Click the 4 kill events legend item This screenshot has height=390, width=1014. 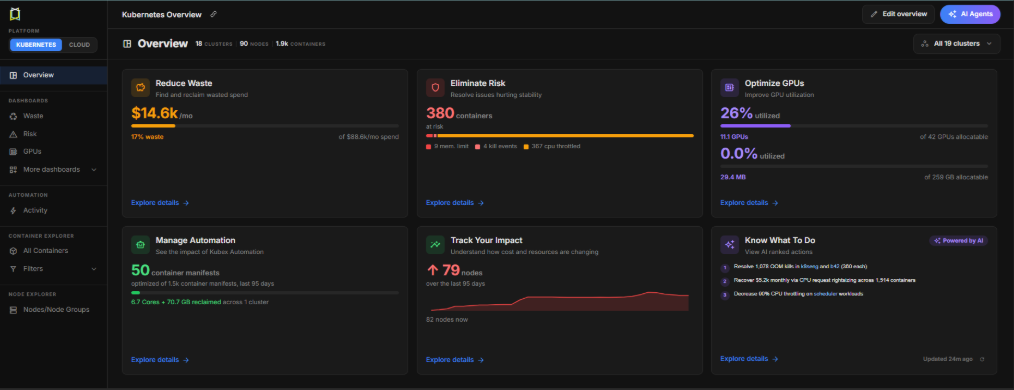[496, 147]
